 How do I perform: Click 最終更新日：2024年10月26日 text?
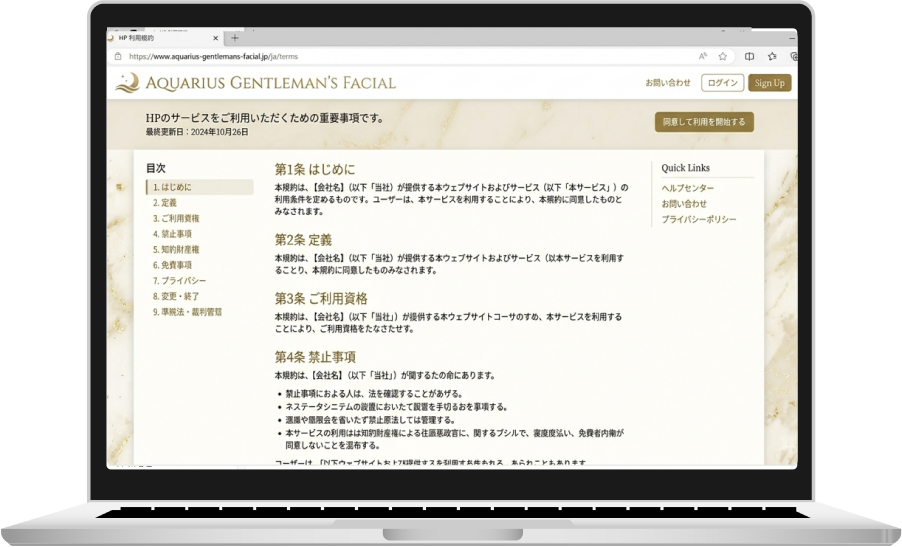(197, 132)
